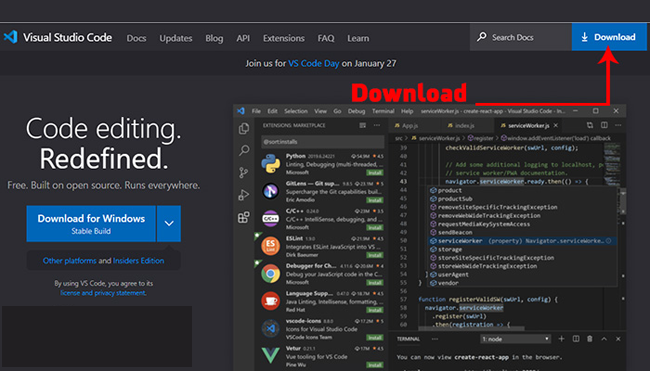Open the Learn navigation link
650x371 pixels.
[x=358, y=38]
